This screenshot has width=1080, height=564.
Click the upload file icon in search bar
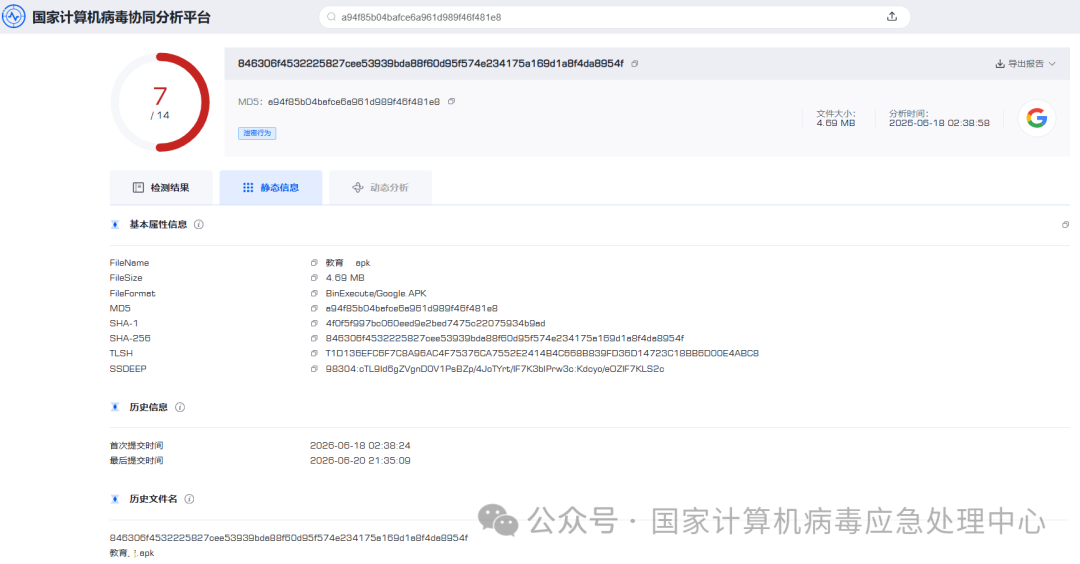point(891,17)
